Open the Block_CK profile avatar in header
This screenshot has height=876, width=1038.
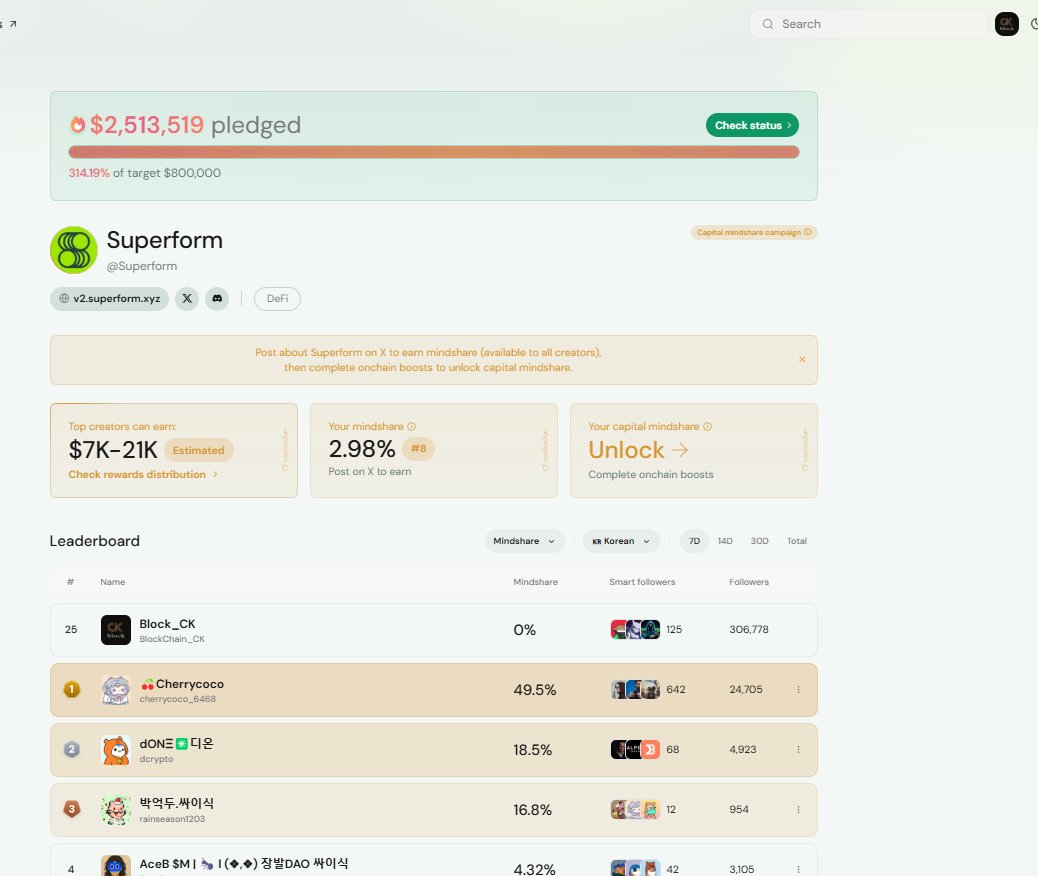click(1006, 24)
